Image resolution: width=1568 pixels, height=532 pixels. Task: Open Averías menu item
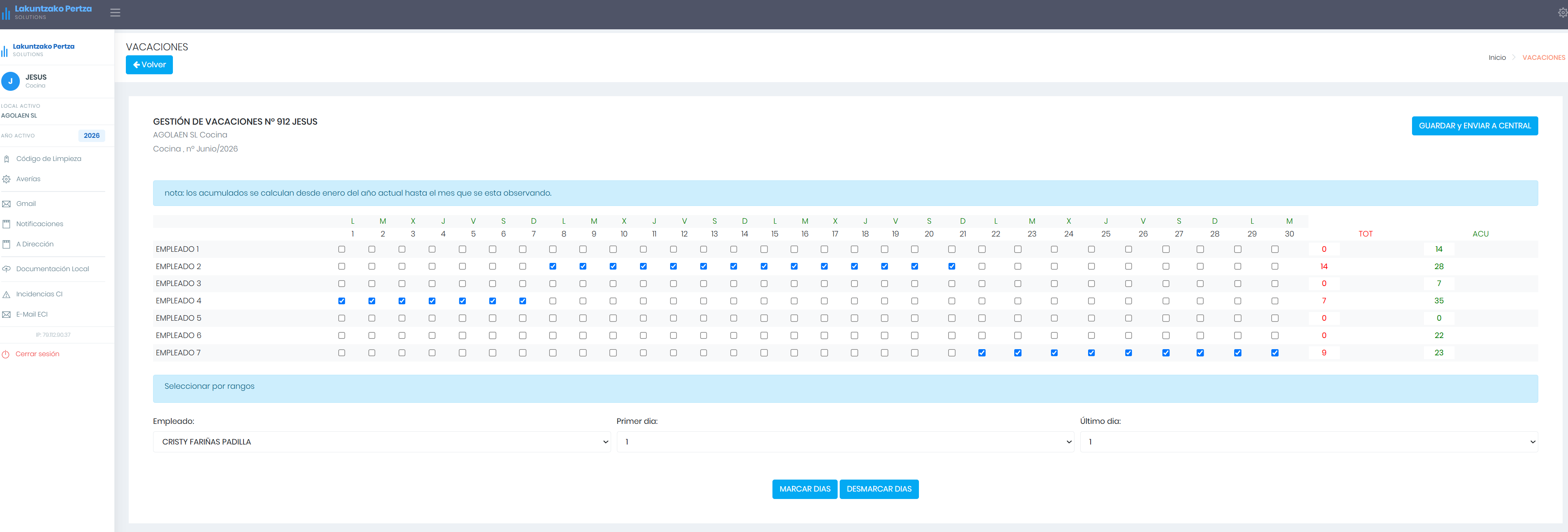pos(28,179)
